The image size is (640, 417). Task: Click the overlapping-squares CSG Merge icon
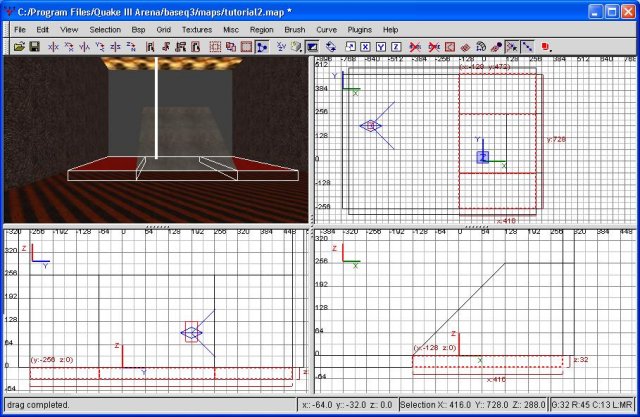pyautogui.click(x=231, y=47)
